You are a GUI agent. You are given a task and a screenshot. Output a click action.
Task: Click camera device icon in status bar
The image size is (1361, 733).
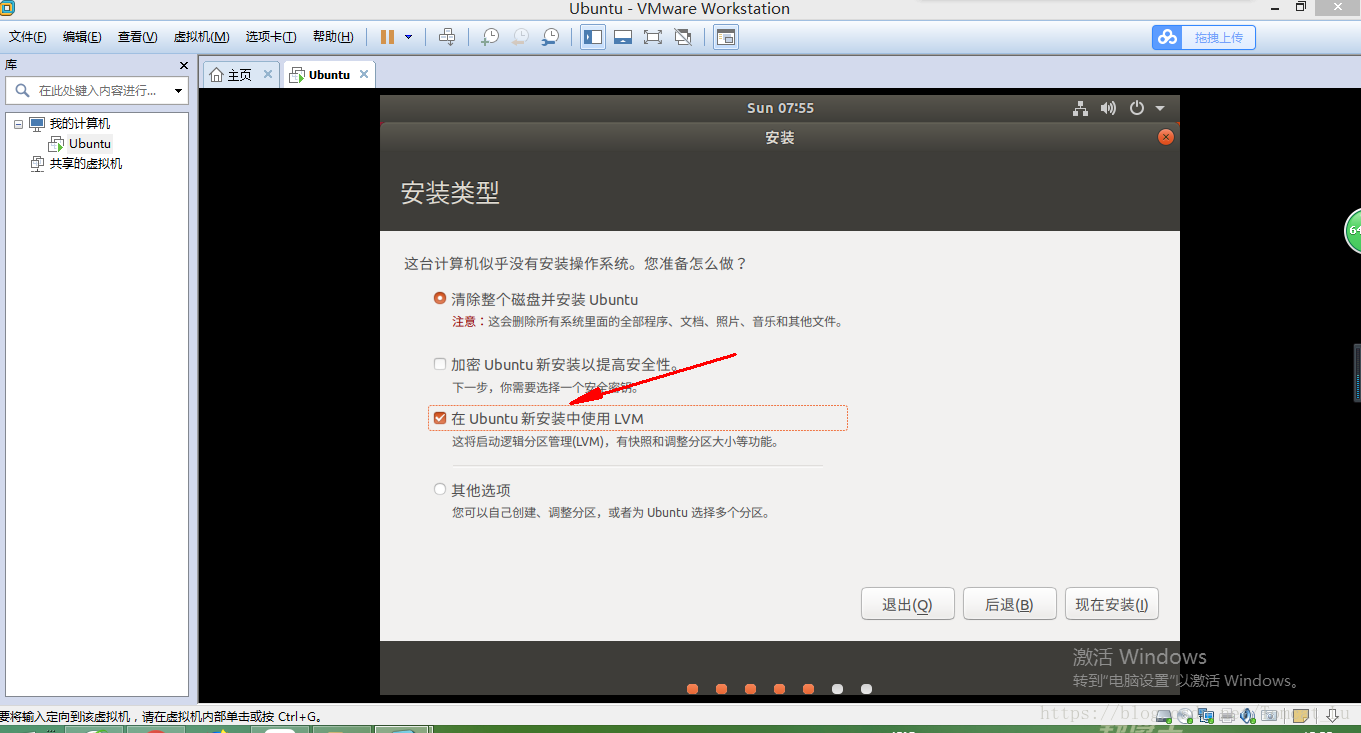point(1269,716)
